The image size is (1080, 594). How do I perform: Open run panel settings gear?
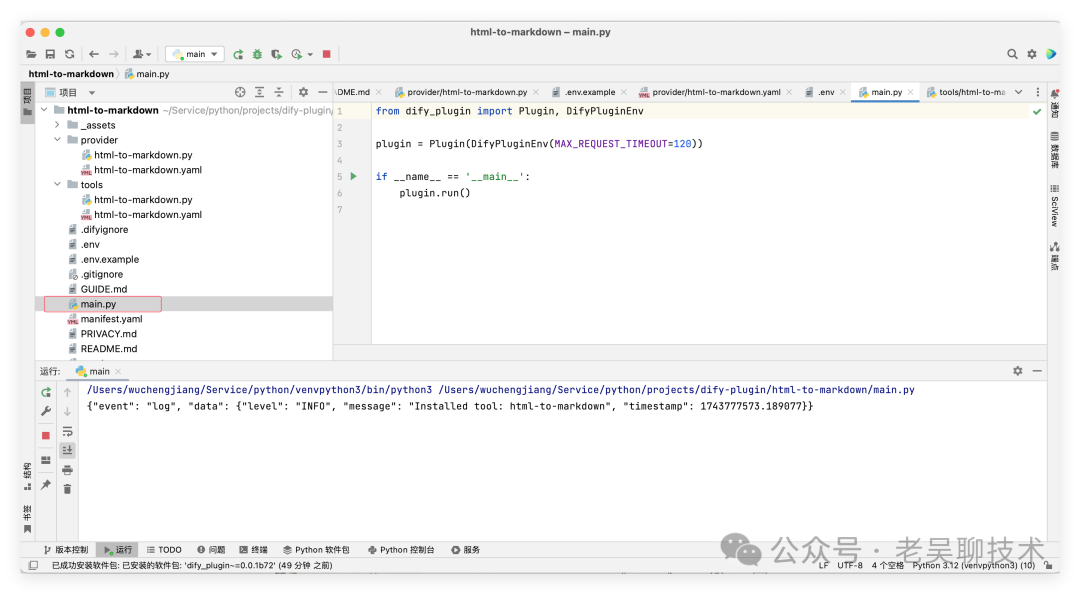(1017, 371)
